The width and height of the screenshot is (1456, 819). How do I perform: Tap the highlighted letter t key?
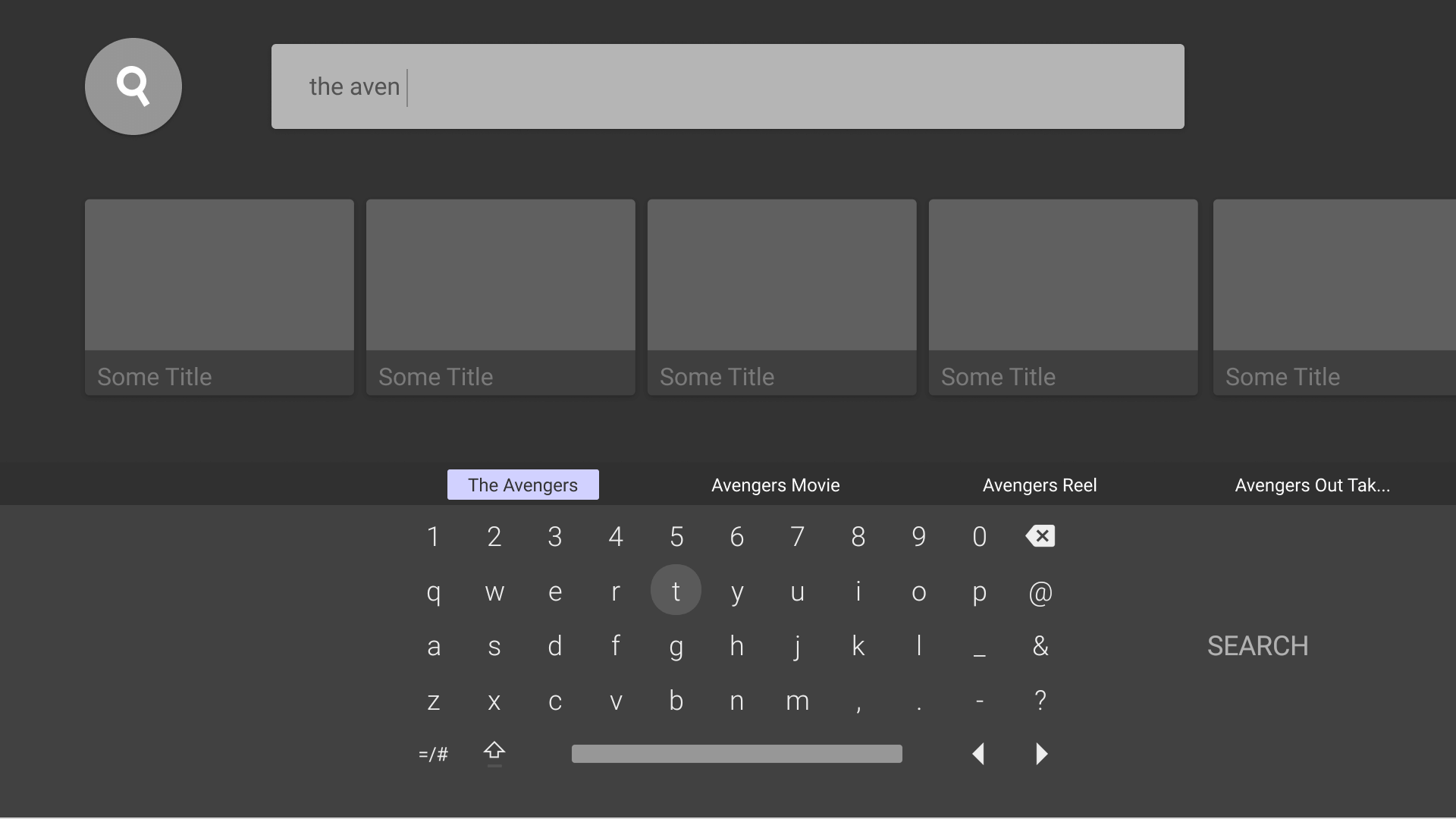click(x=676, y=590)
